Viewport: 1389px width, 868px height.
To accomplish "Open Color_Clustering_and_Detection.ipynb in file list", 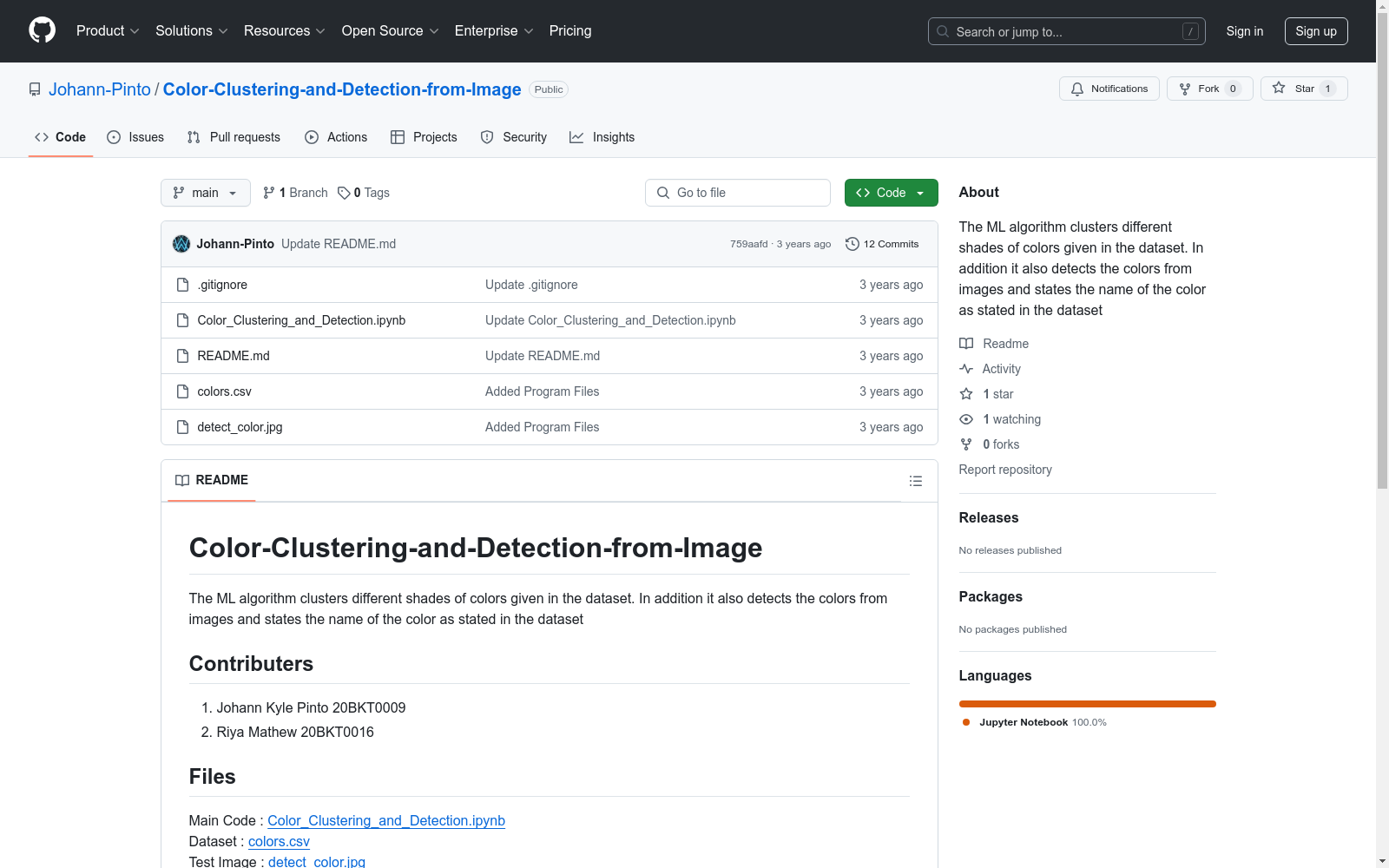I will click(301, 320).
